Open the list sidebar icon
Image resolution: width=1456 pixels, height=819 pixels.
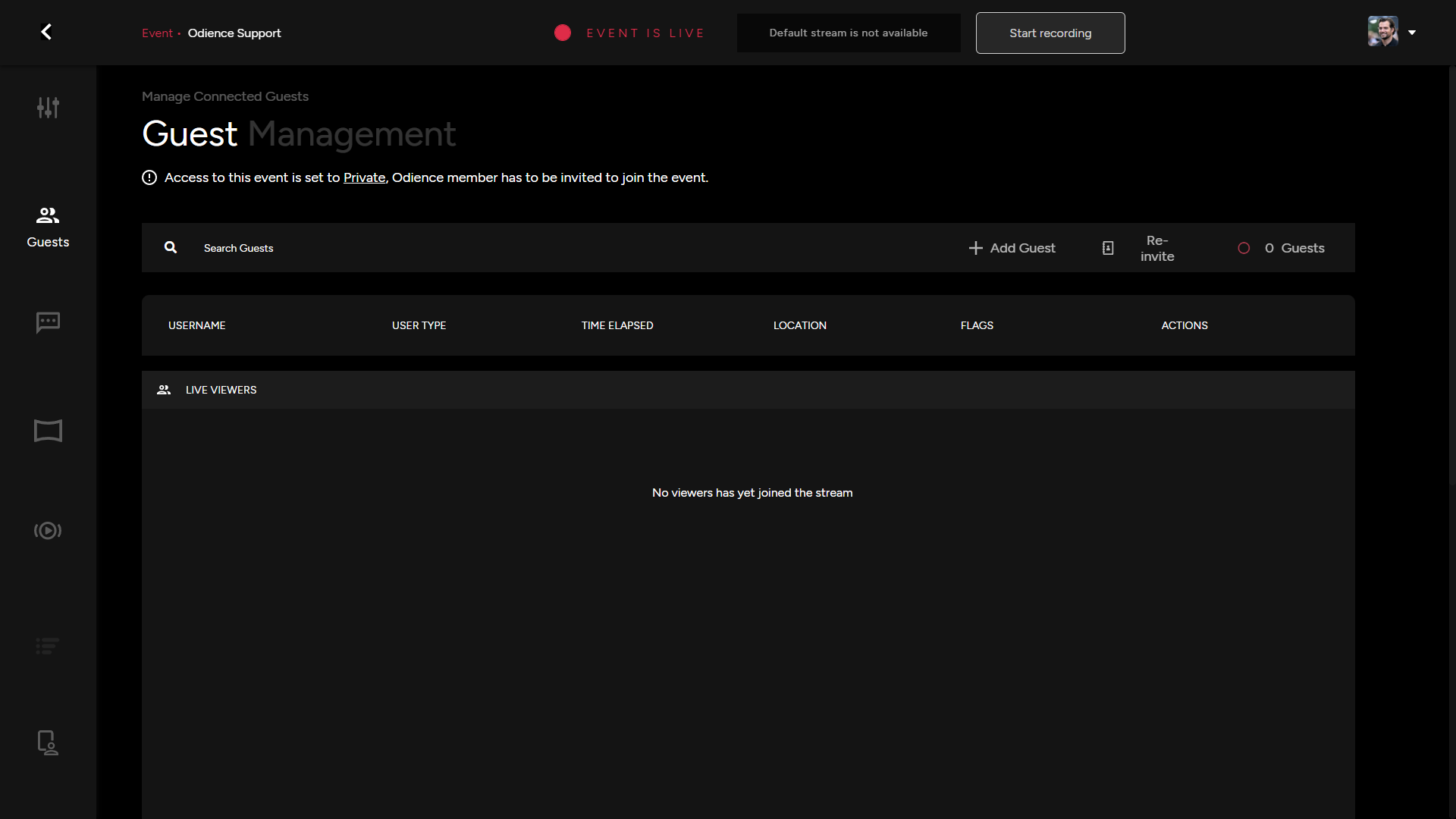coord(48,646)
